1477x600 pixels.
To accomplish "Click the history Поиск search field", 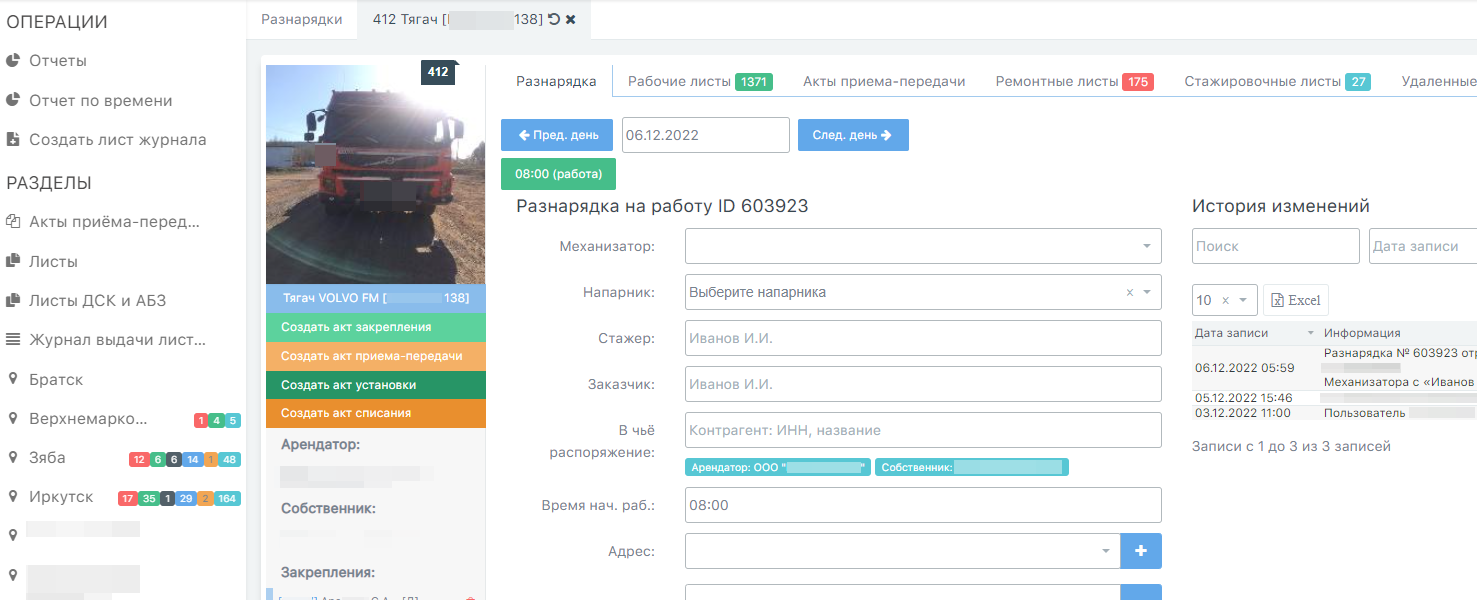I will click(1276, 246).
